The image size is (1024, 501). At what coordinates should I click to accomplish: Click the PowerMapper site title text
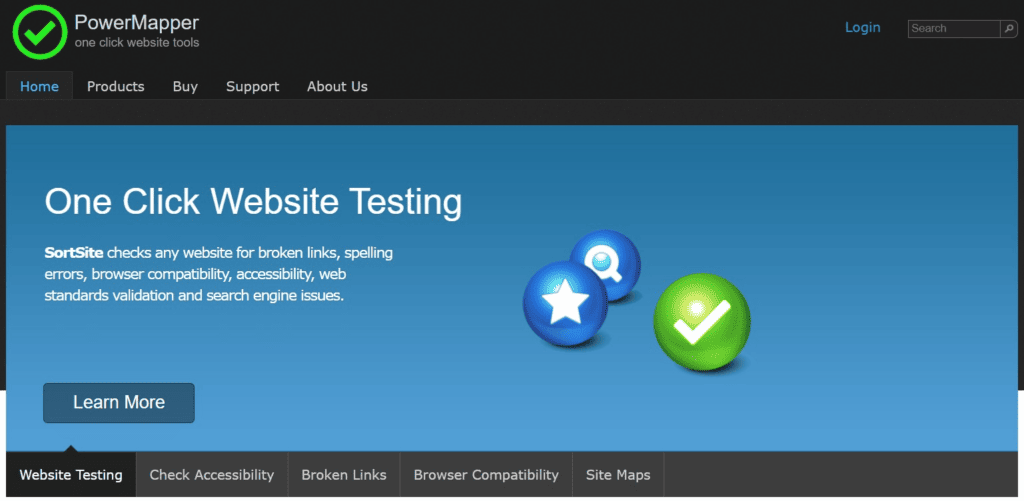coord(136,22)
